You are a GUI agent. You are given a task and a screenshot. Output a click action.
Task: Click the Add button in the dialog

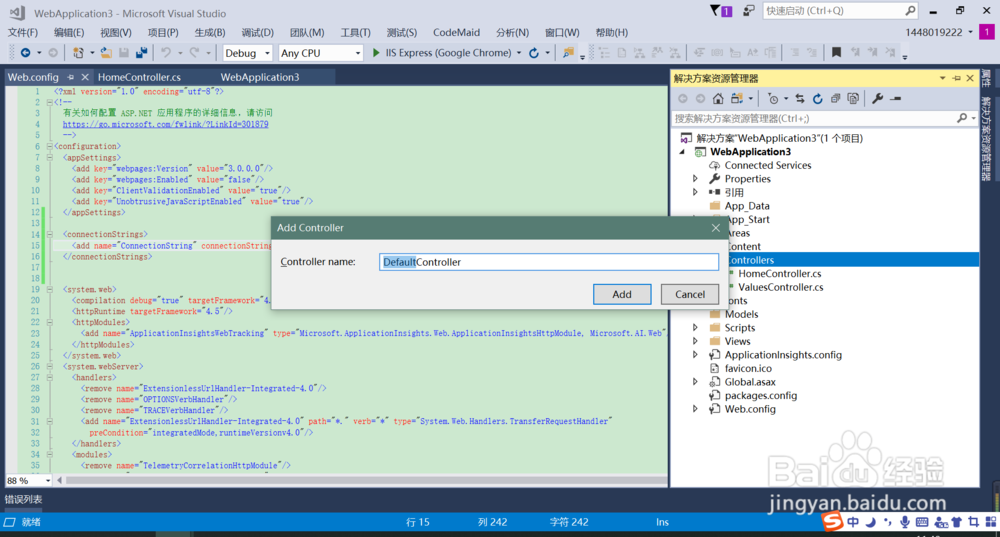coord(622,294)
